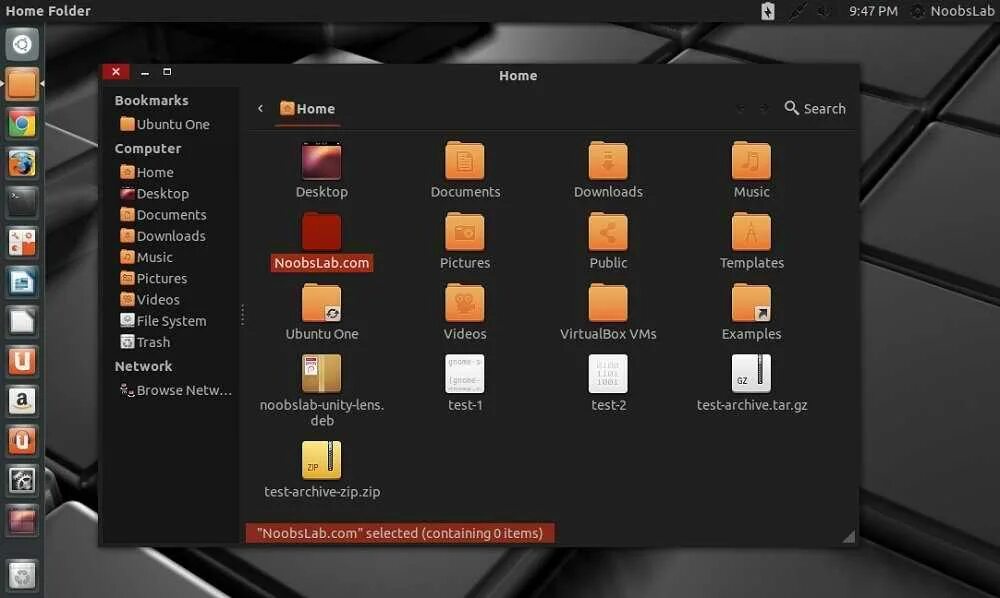
Task: Launch Google Chrome from launcher
Action: click(x=22, y=124)
